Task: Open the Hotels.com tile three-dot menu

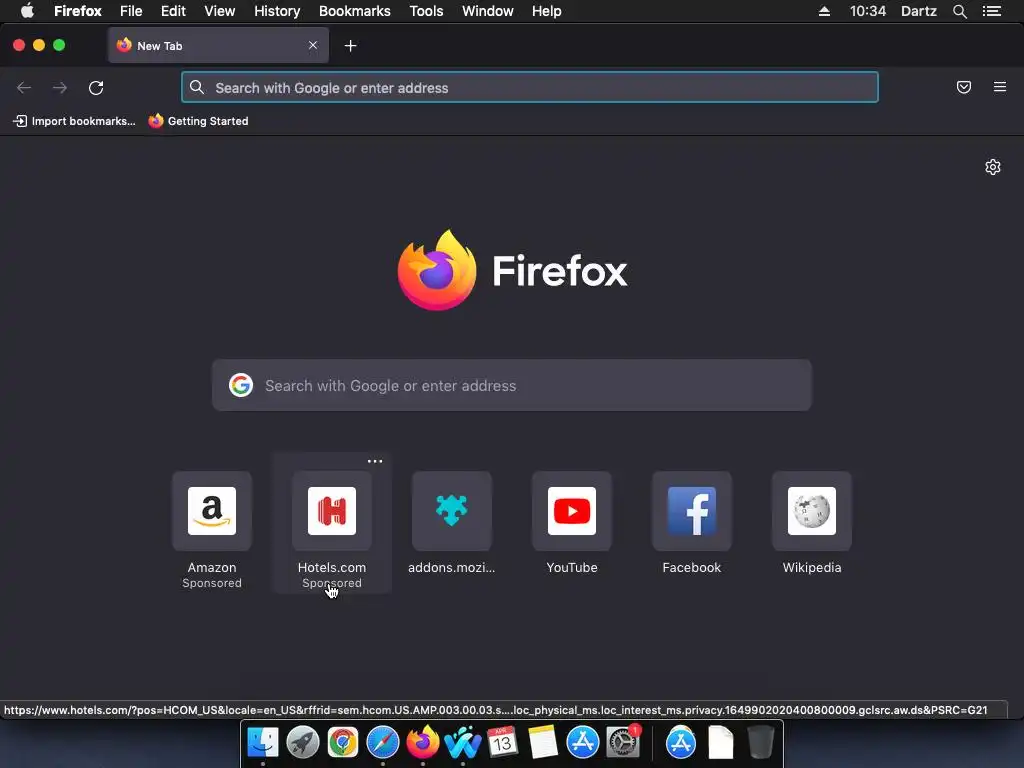Action: 375,461
